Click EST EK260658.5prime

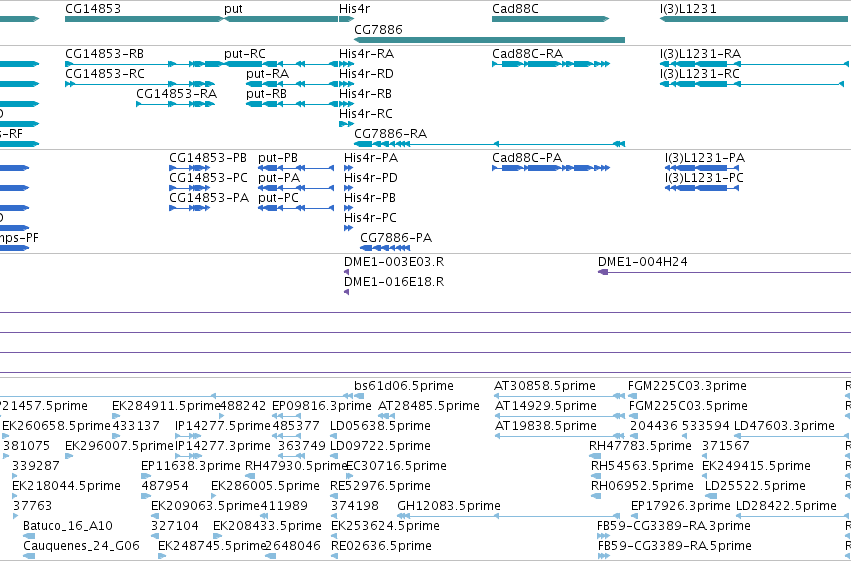tap(56, 426)
